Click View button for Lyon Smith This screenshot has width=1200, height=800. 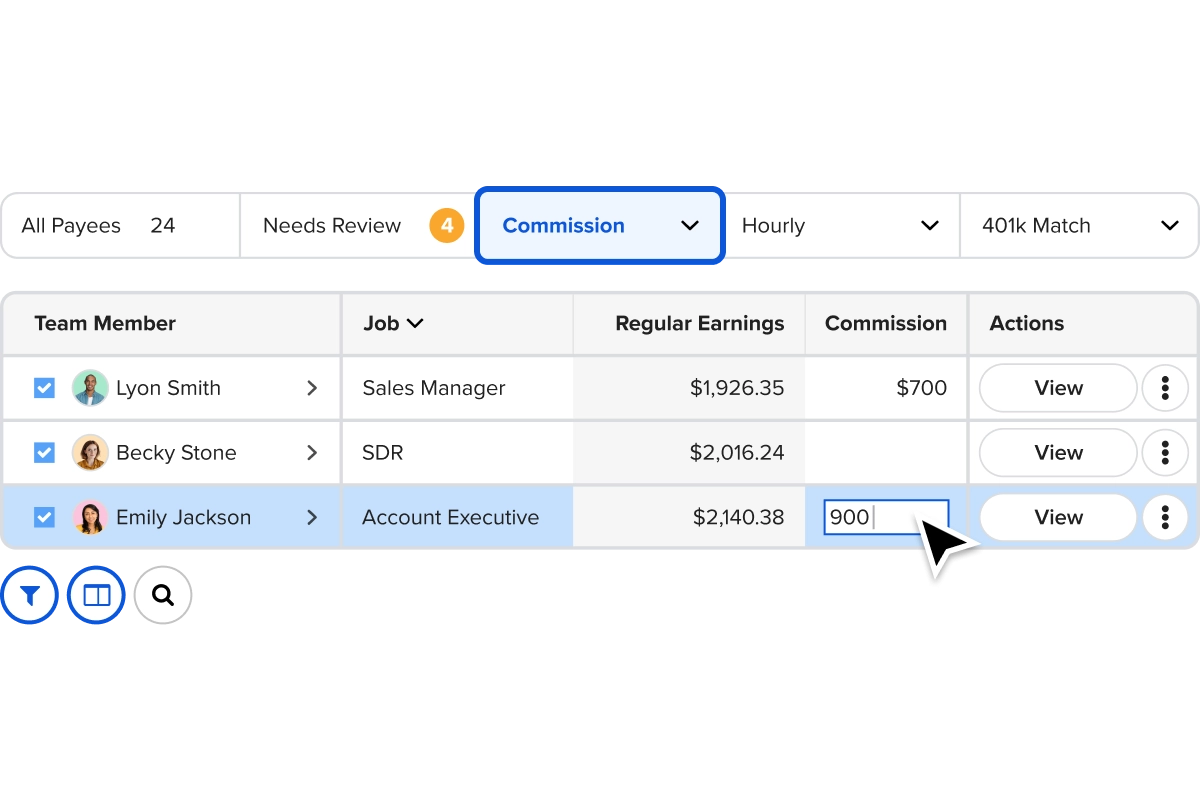pos(1058,388)
